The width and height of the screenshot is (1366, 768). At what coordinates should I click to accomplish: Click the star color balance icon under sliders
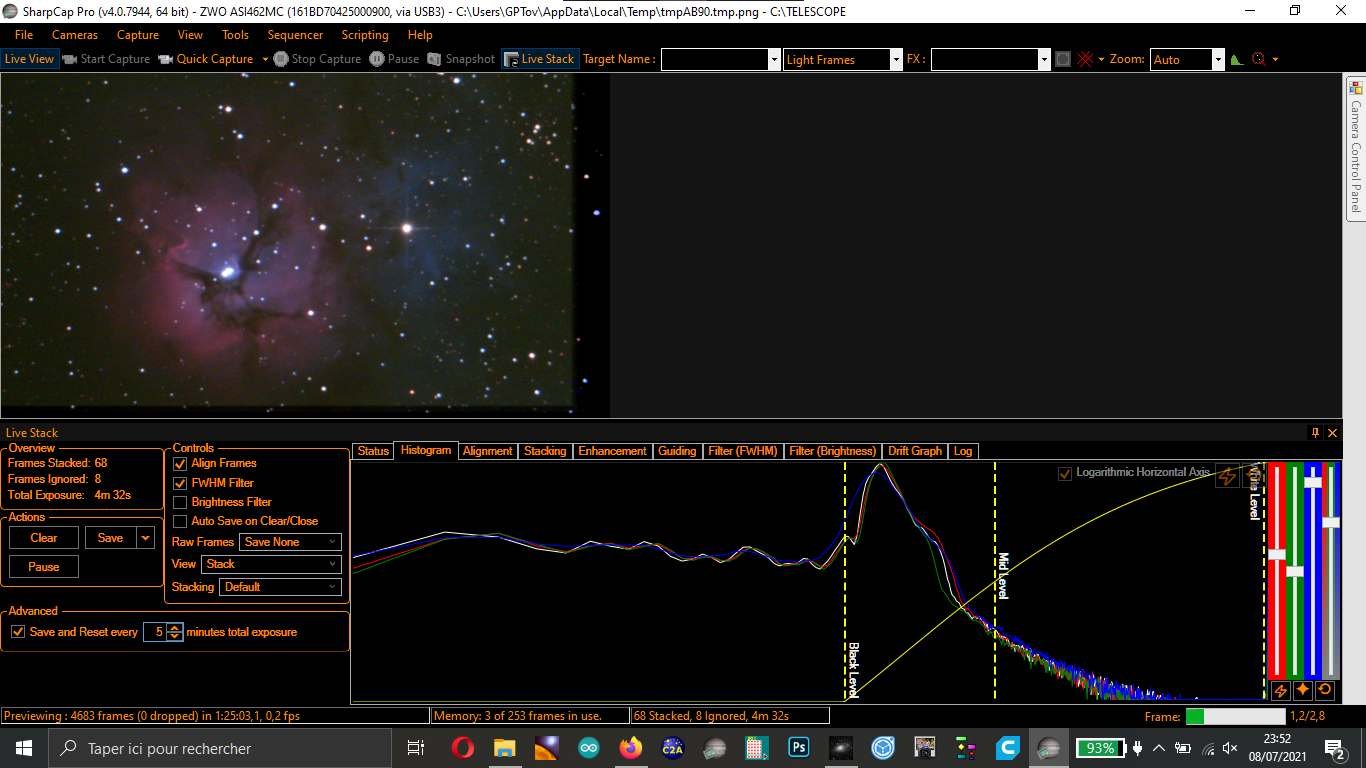pyautogui.click(x=1302, y=690)
